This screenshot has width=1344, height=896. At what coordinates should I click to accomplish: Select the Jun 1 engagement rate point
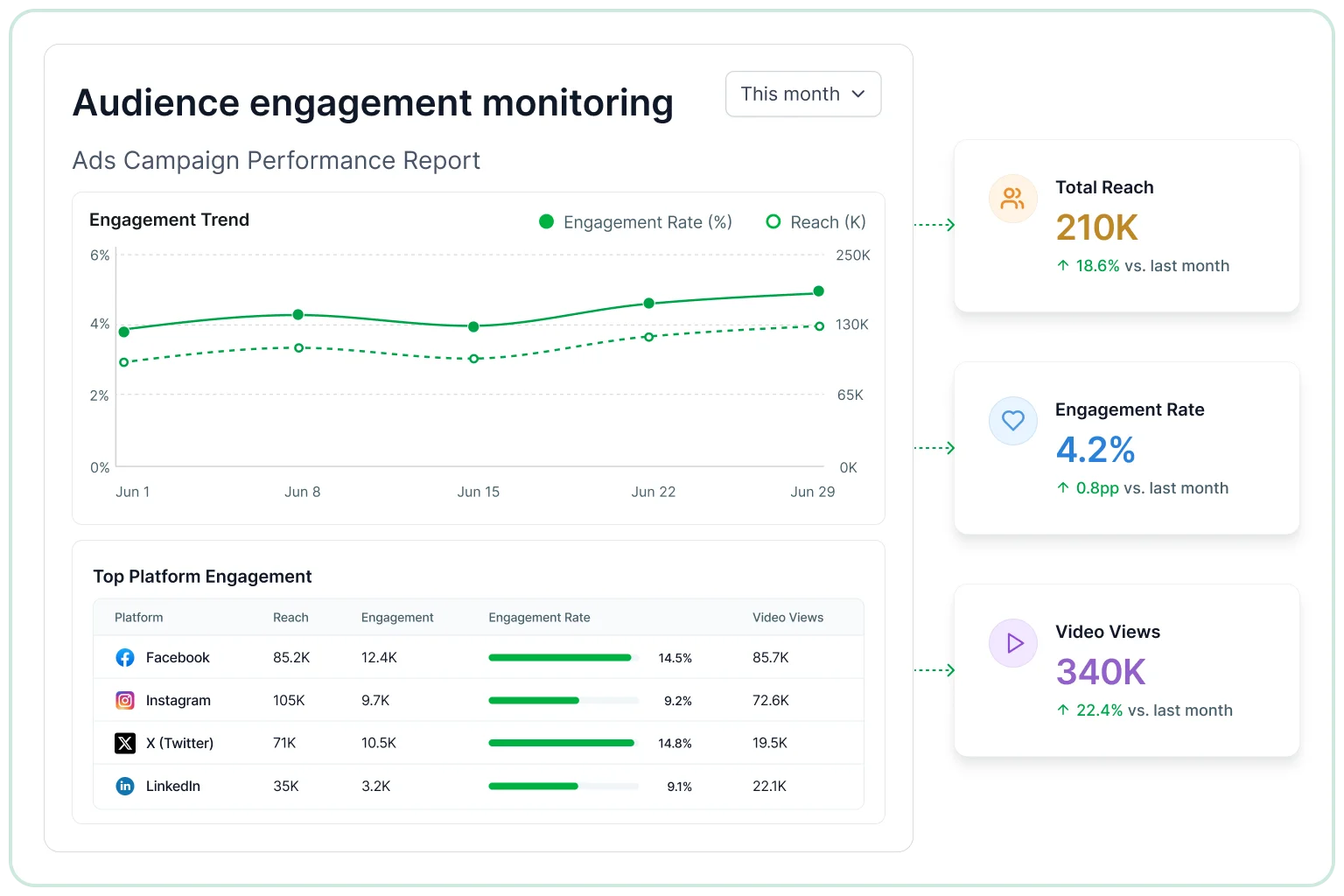pos(124,332)
